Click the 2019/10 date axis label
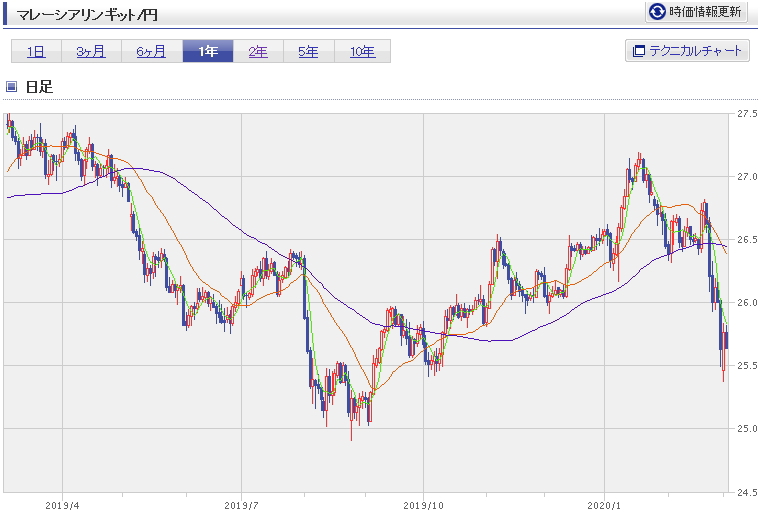This screenshot has width=761, height=516. (423, 506)
